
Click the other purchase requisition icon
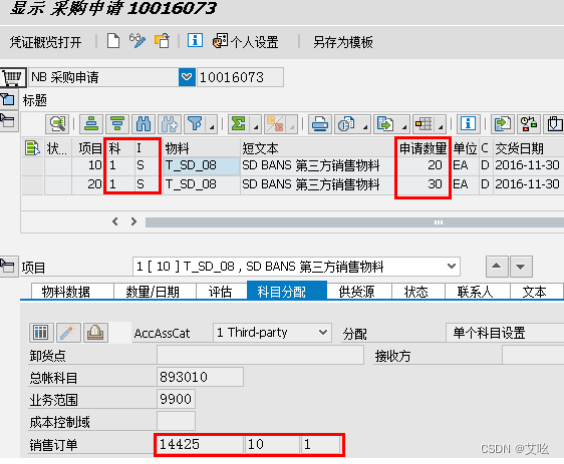[x=162, y=41]
